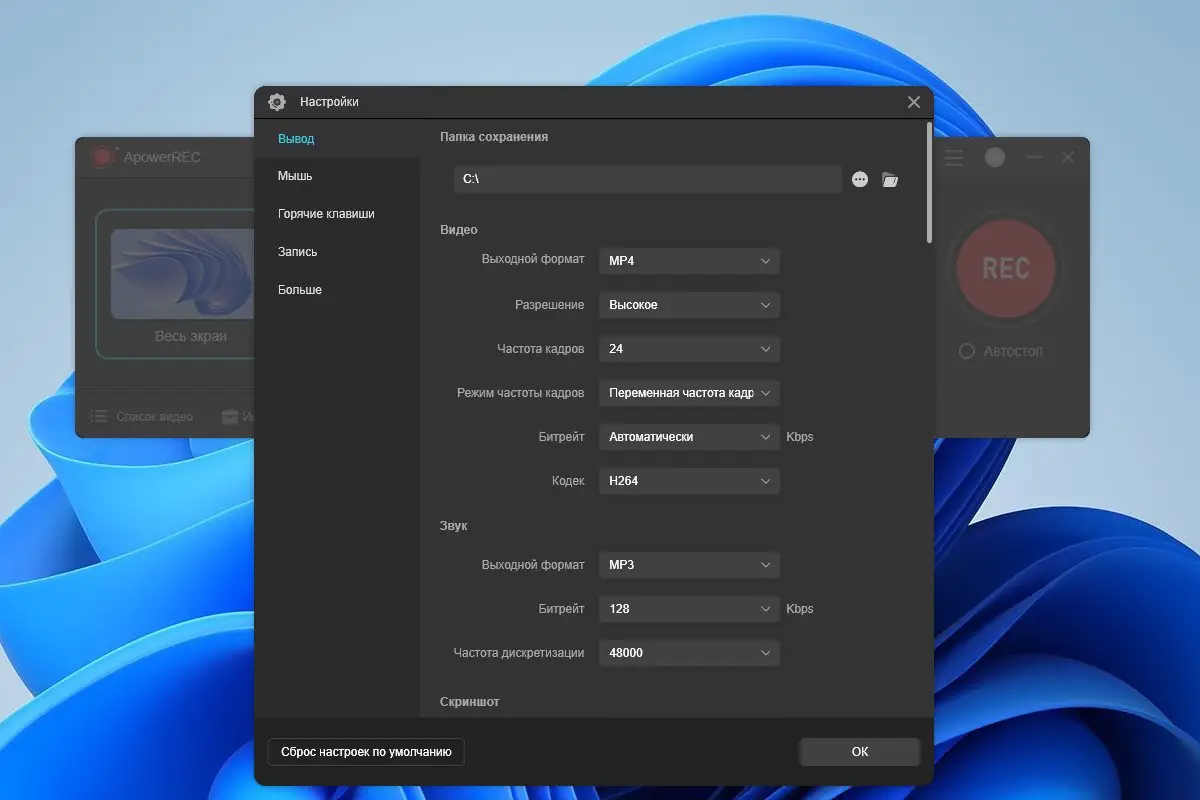The height and width of the screenshot is (800, 1200).
Task: Click the Сброс настроек по умолчанию button
Action: [366, 752]
